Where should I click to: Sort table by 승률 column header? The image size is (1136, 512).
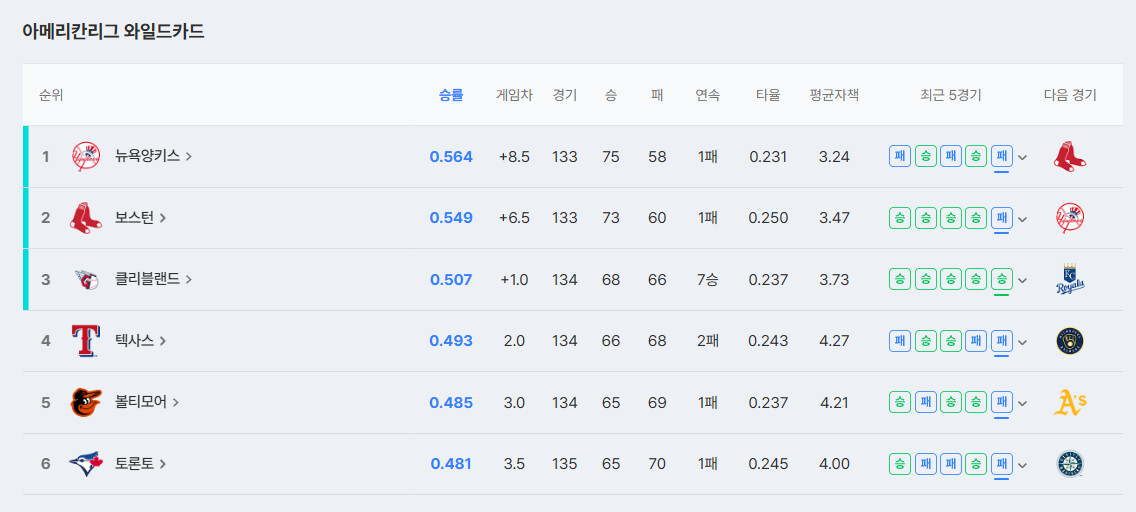[x=451, y=95]
